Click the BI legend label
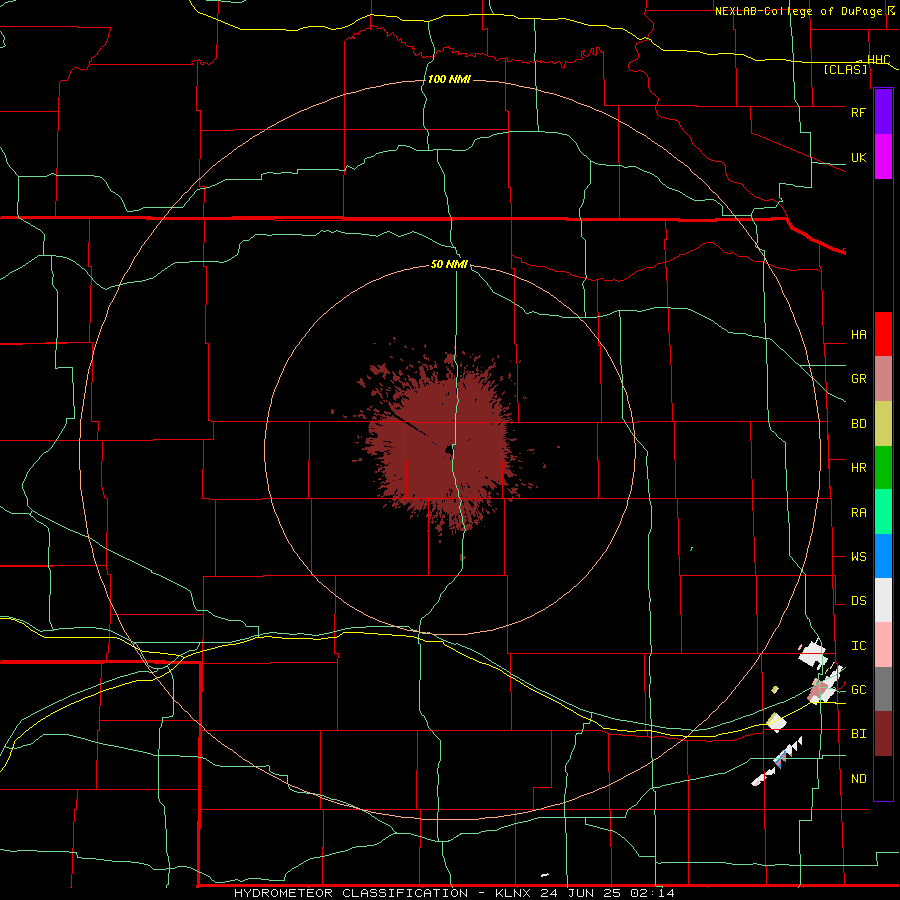The height and width of the screenshot is (900, 900). click(x=858, y=734)
